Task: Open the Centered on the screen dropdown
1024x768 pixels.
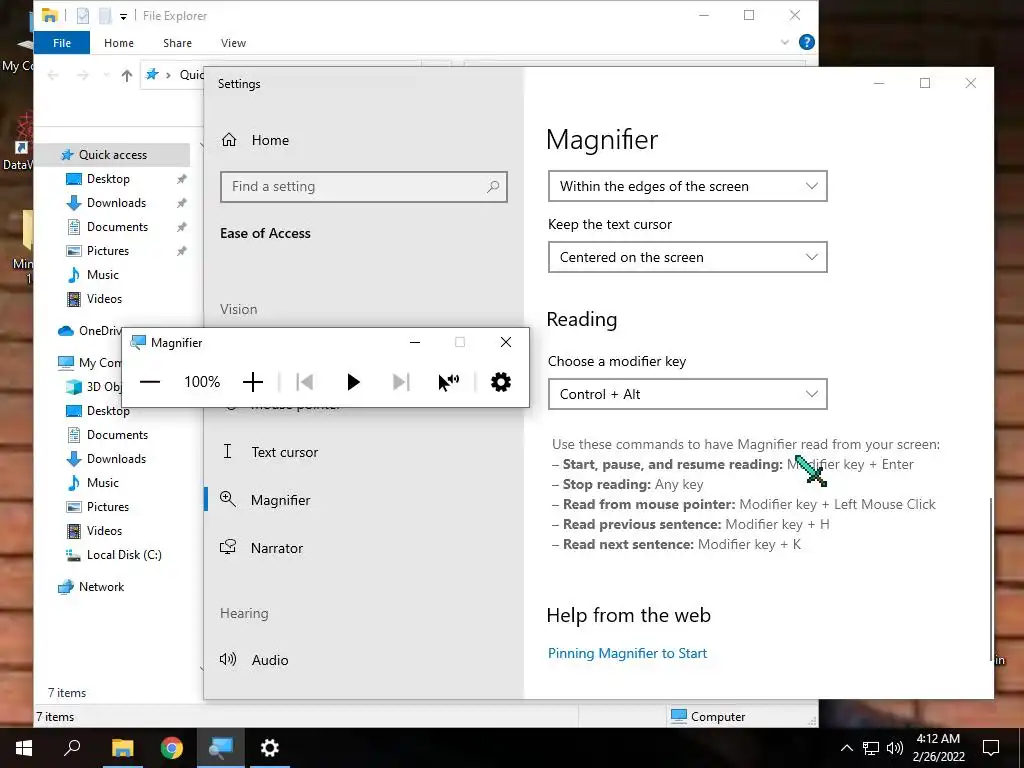Action: click(688, 257)
